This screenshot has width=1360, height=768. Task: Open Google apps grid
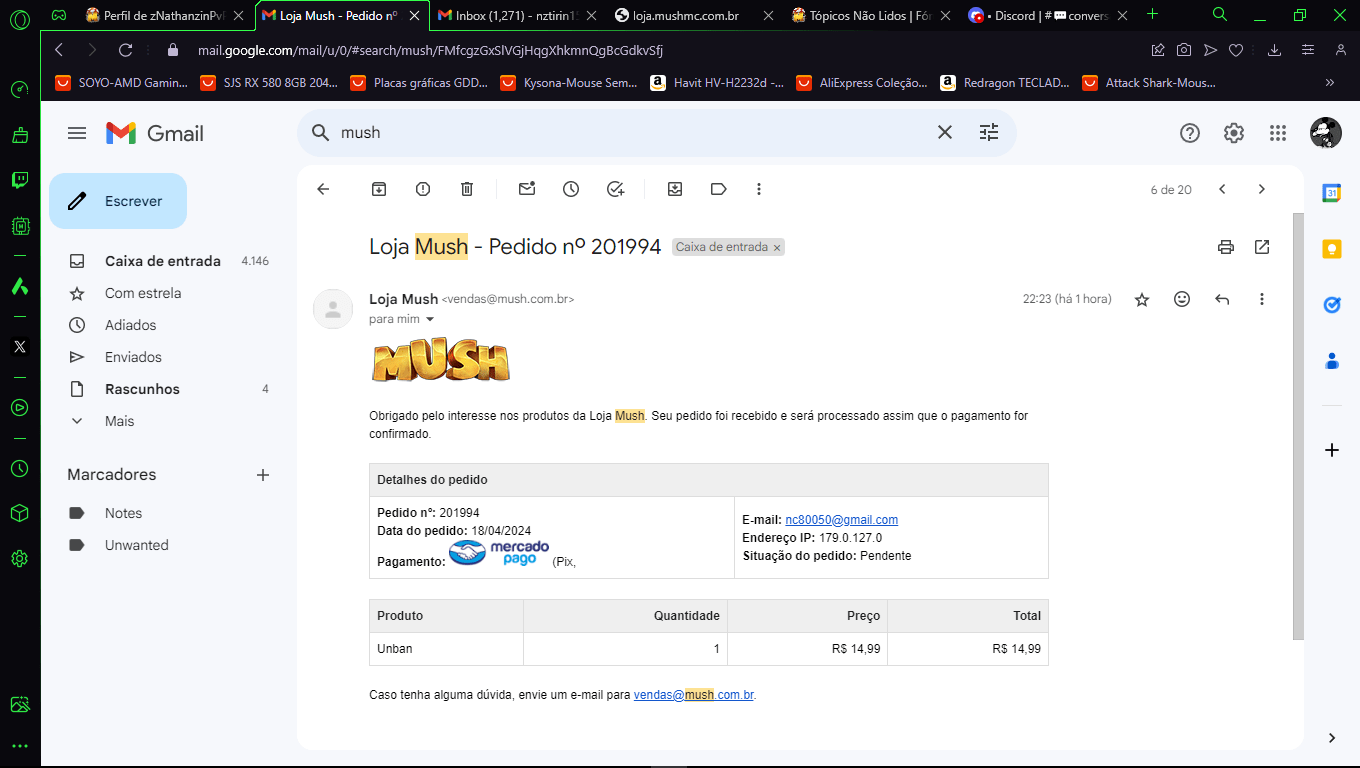(1278, 133)
